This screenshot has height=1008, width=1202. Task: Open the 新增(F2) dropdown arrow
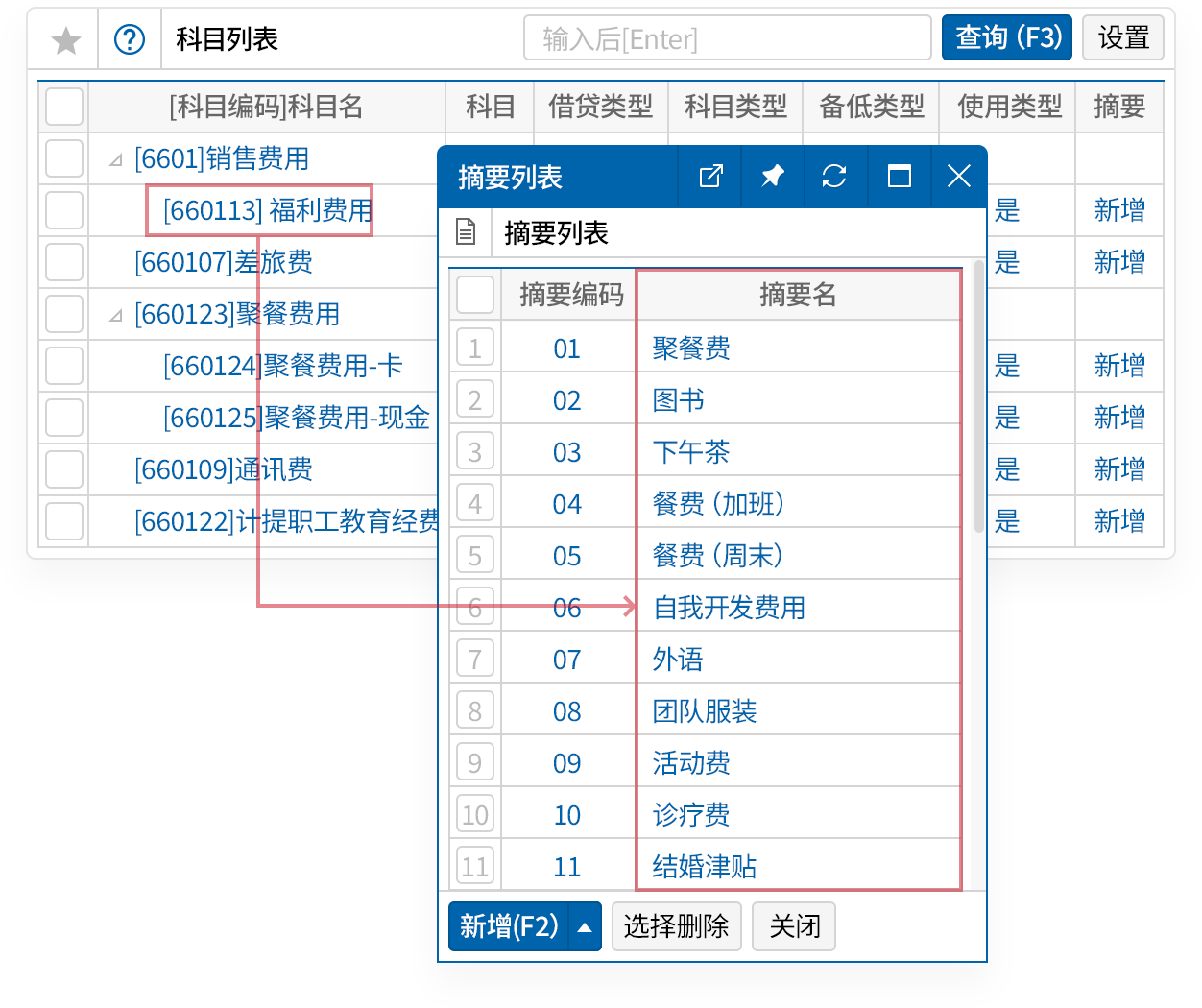coord(585,926)
